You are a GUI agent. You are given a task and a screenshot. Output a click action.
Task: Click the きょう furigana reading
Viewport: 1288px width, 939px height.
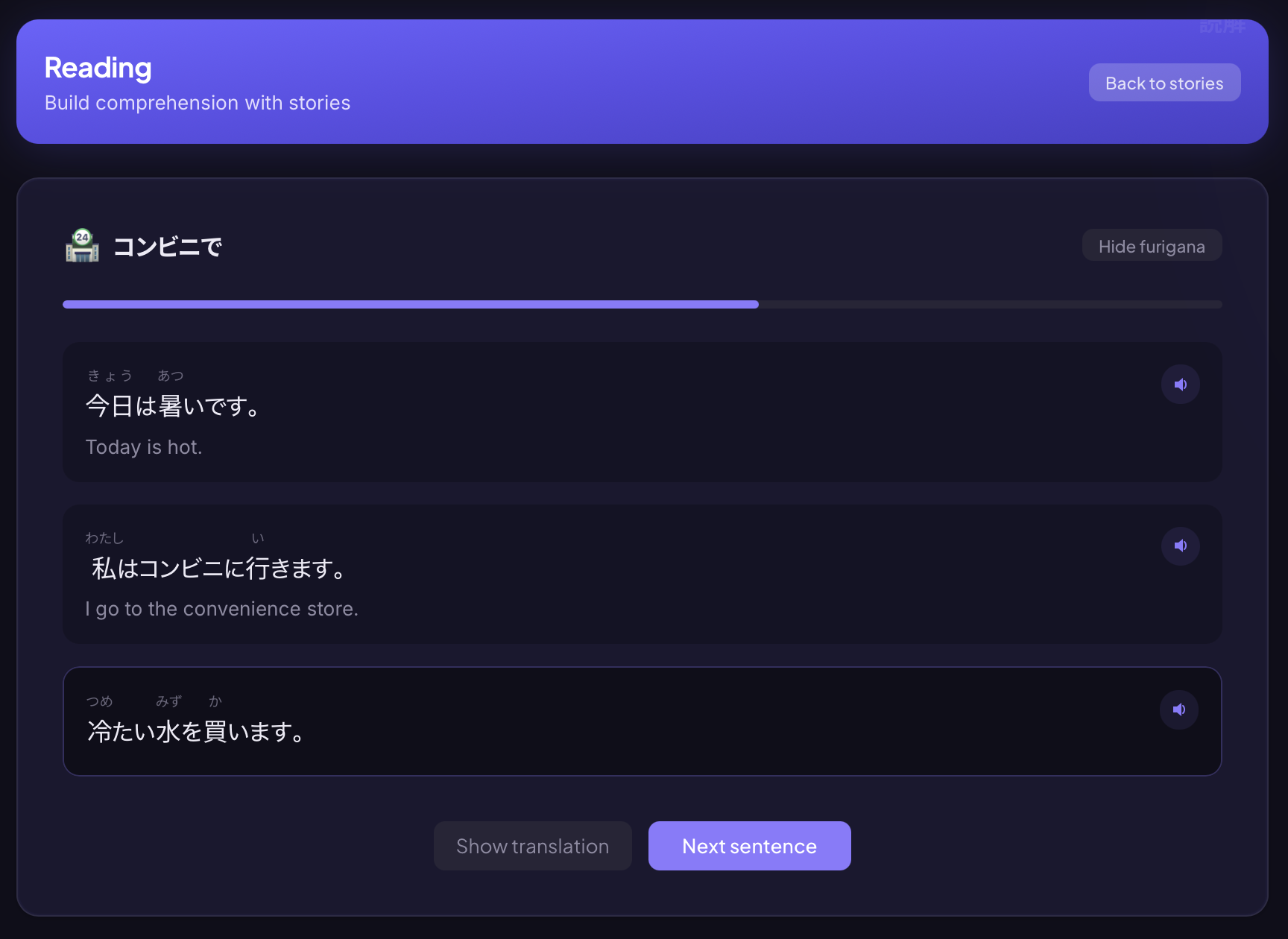click(x=110, y=376)
